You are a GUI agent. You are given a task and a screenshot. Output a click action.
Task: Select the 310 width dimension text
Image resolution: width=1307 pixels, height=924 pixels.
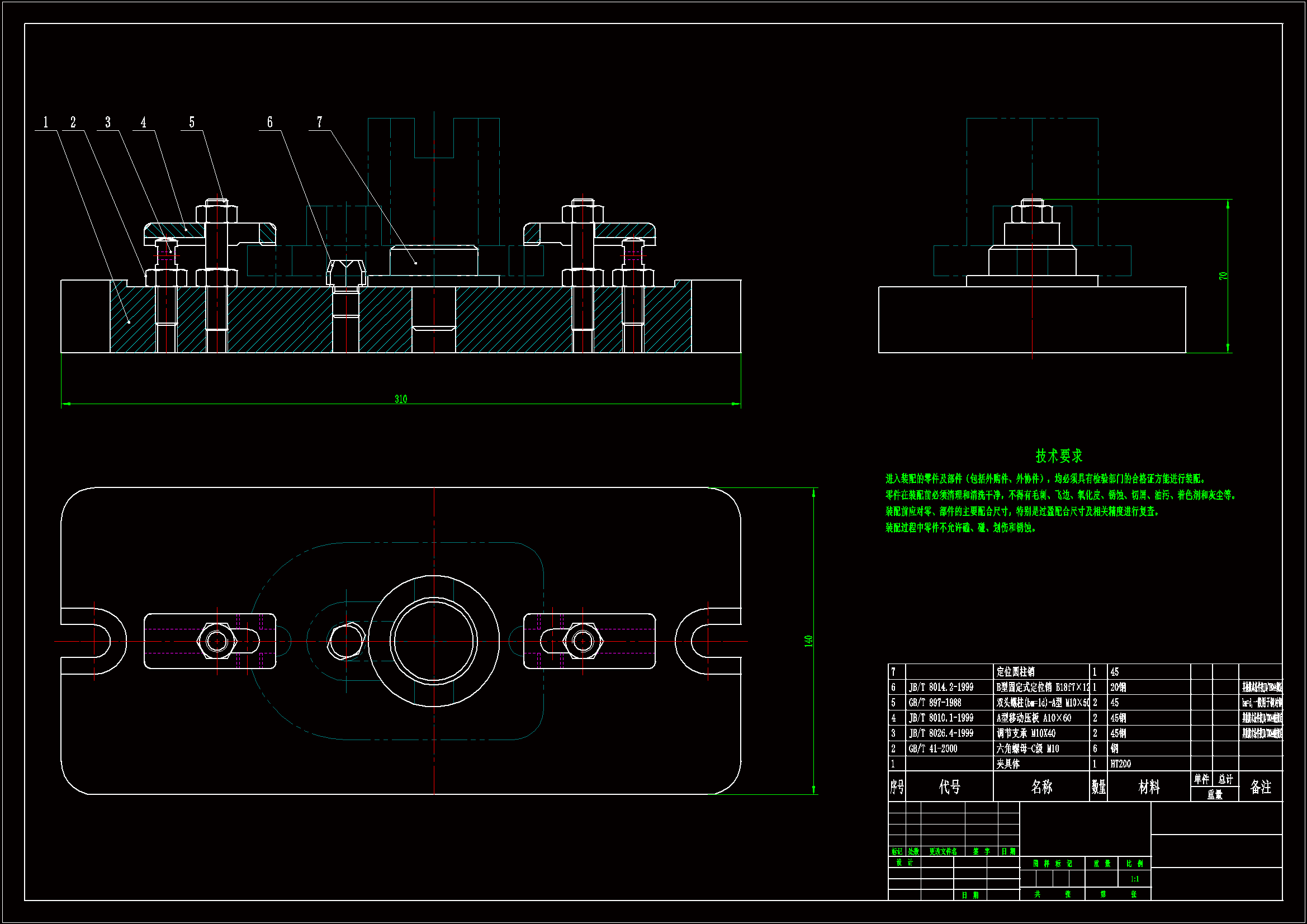(401, 399)
